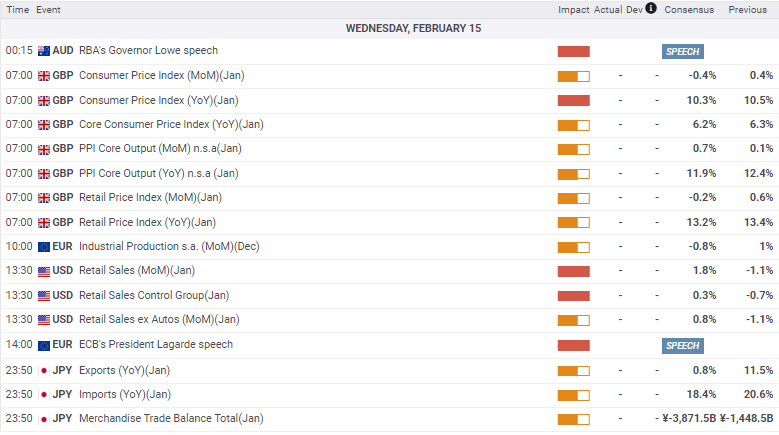Image resolution: width=779 pixels, height=435 pixels.
Task: Open Consumer Price Index (YoY)(Jan) event
Action: click(x=158, y=100)
